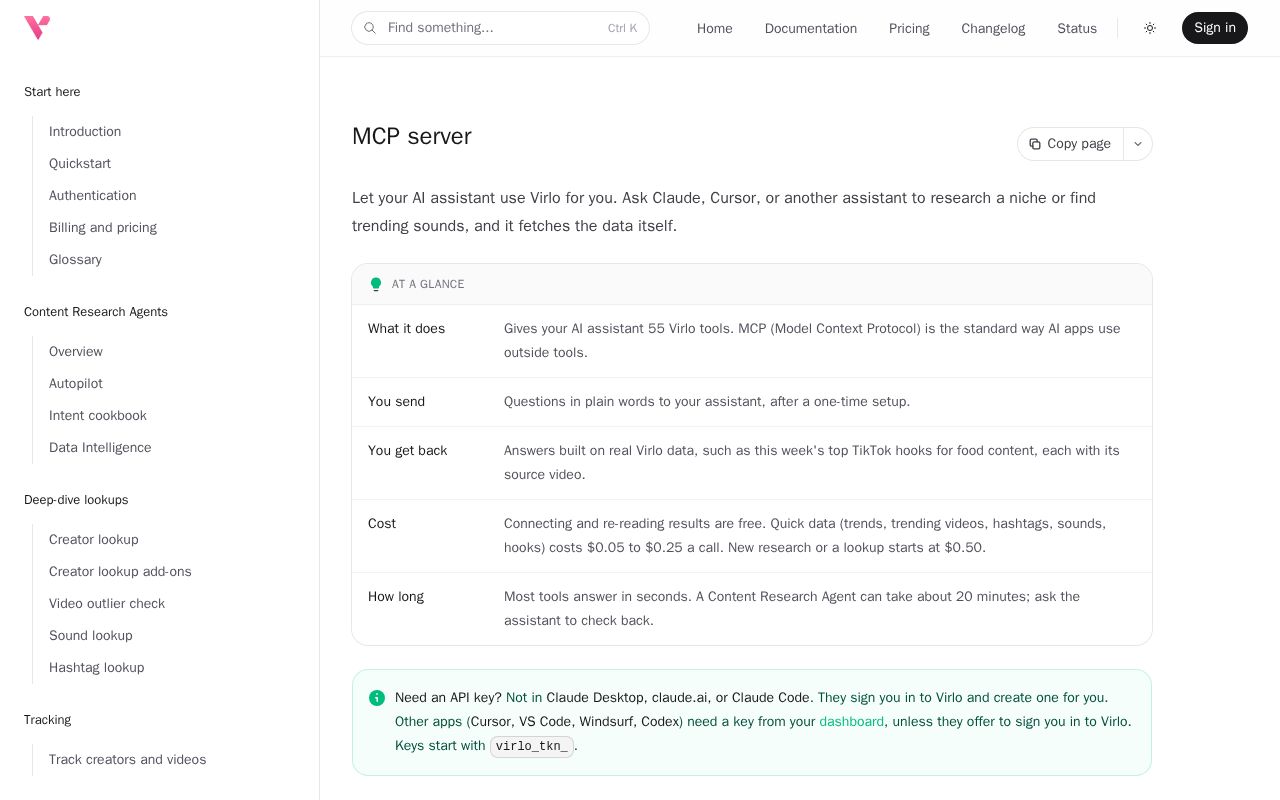Open the Status page link
1280x800 pixels.
pyautogui.click(x=1077, y=28)
